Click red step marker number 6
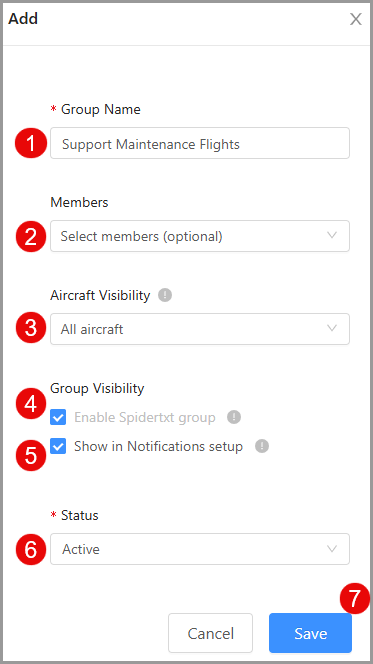 [31, 549]
